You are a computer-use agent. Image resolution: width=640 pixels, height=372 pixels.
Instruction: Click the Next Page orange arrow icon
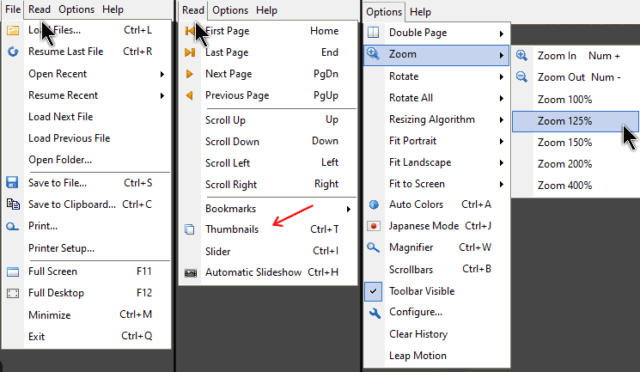tap(189, 74)
